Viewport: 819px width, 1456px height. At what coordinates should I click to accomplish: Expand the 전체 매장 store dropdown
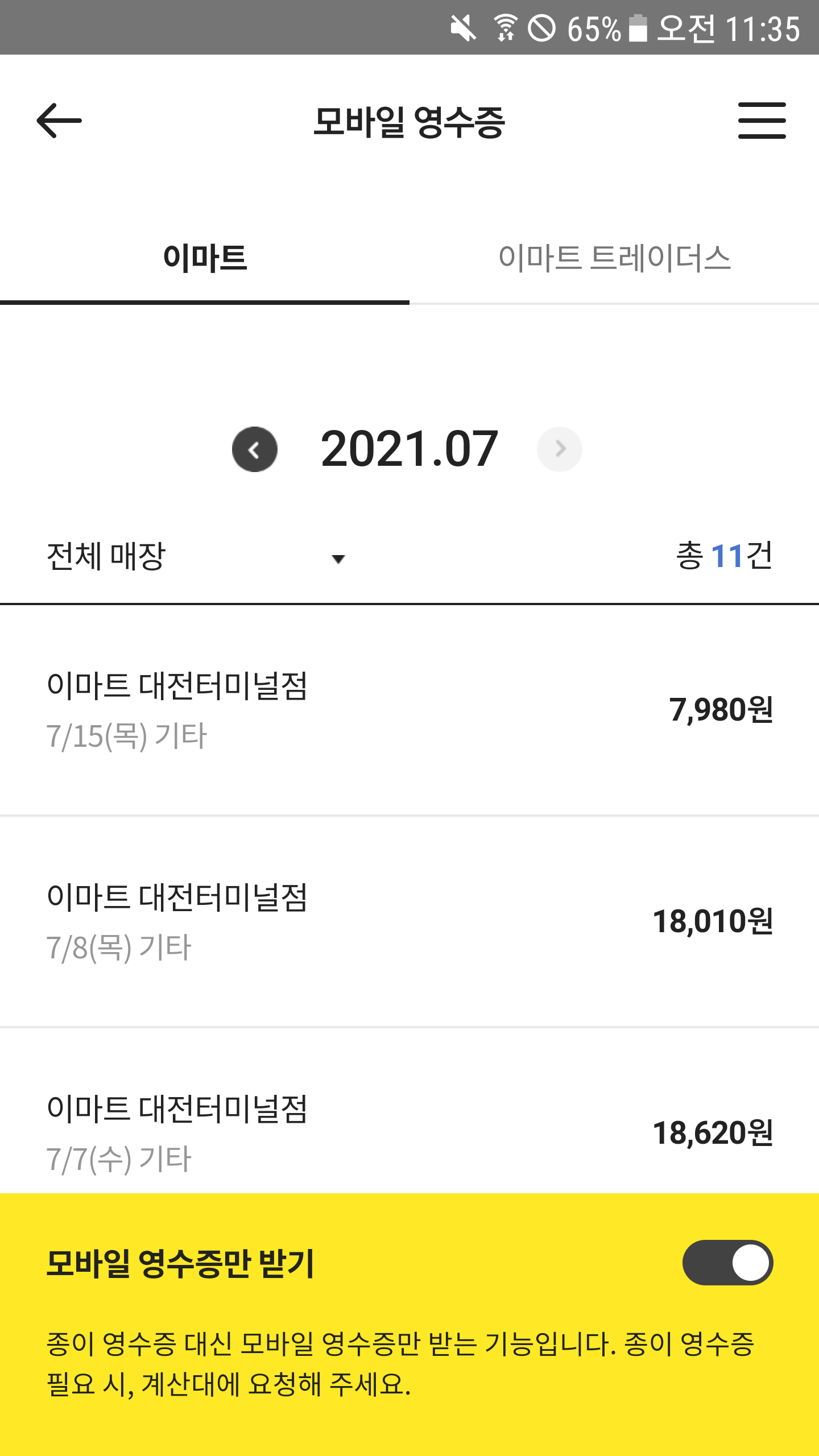point(106,556)
